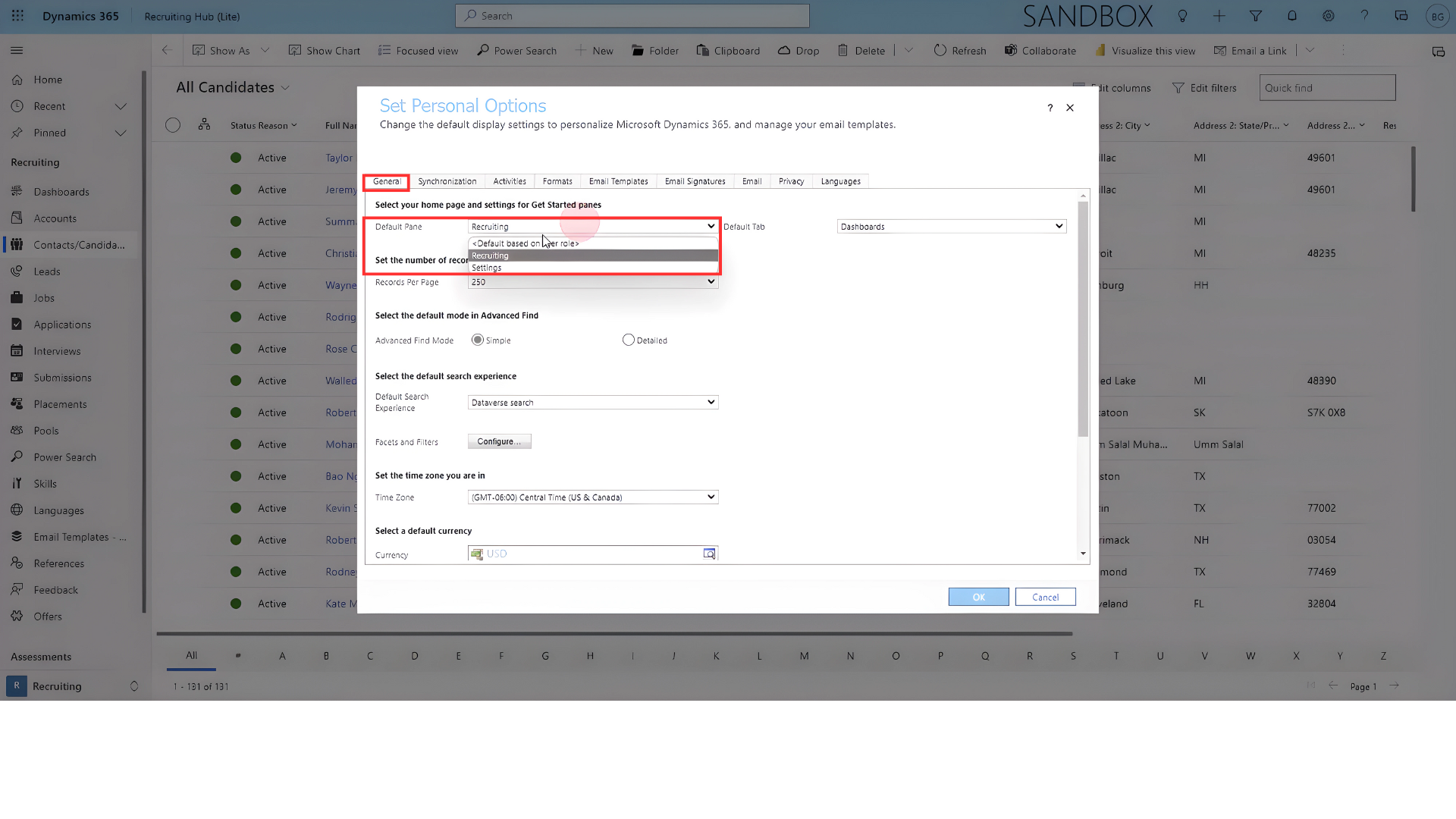Filter the list by letter M
This screenshot has height=819, width=1456.
(804, 656)
